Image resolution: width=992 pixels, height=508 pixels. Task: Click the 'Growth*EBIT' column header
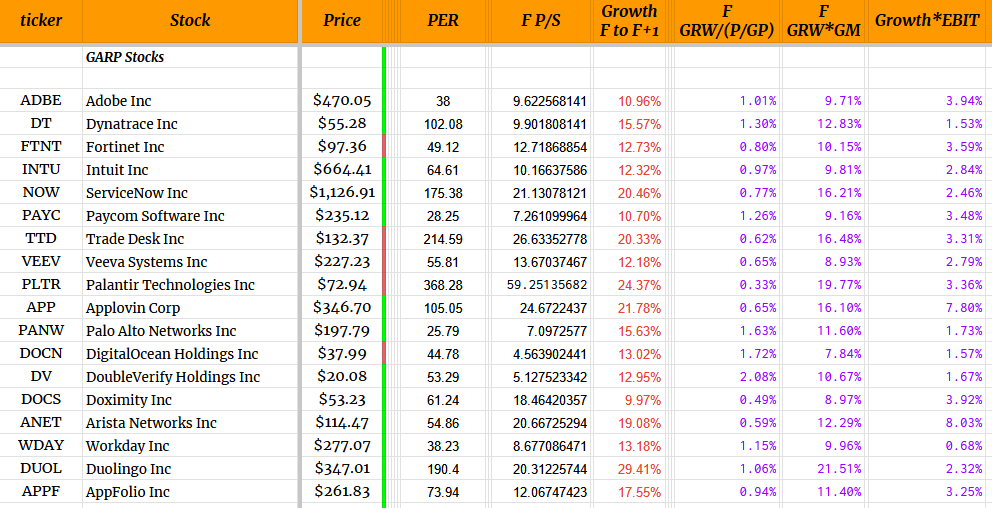[928, 20]
